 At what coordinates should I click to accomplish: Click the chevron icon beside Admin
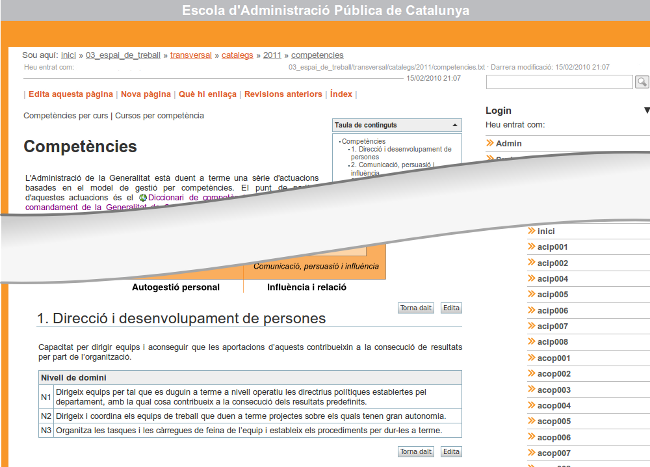(x=490, y=144)
